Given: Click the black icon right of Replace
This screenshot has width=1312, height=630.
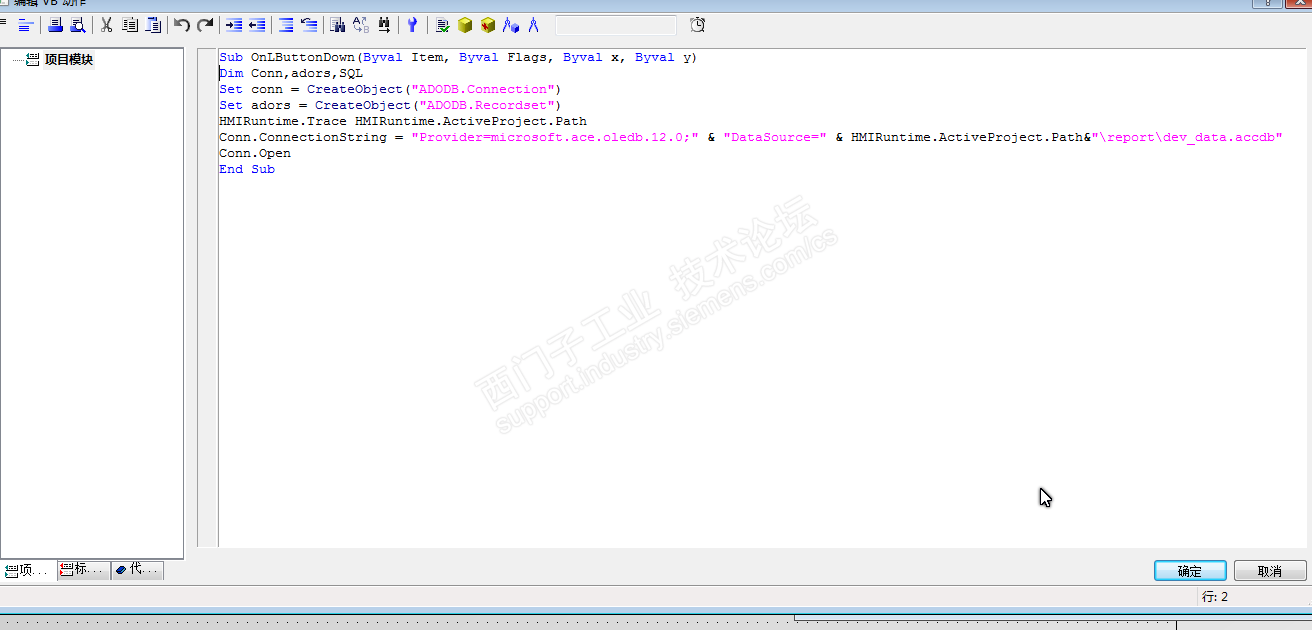Looking at the screenshot, I should click(384, 25).
